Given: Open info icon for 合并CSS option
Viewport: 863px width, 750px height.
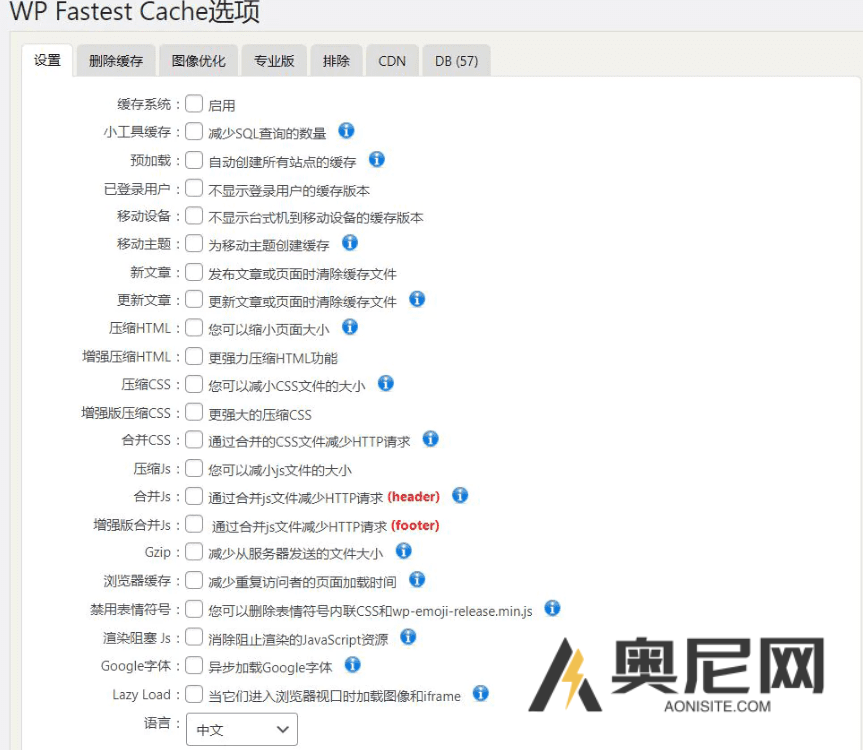Looking at the screenshot, I should pos(430,439).
